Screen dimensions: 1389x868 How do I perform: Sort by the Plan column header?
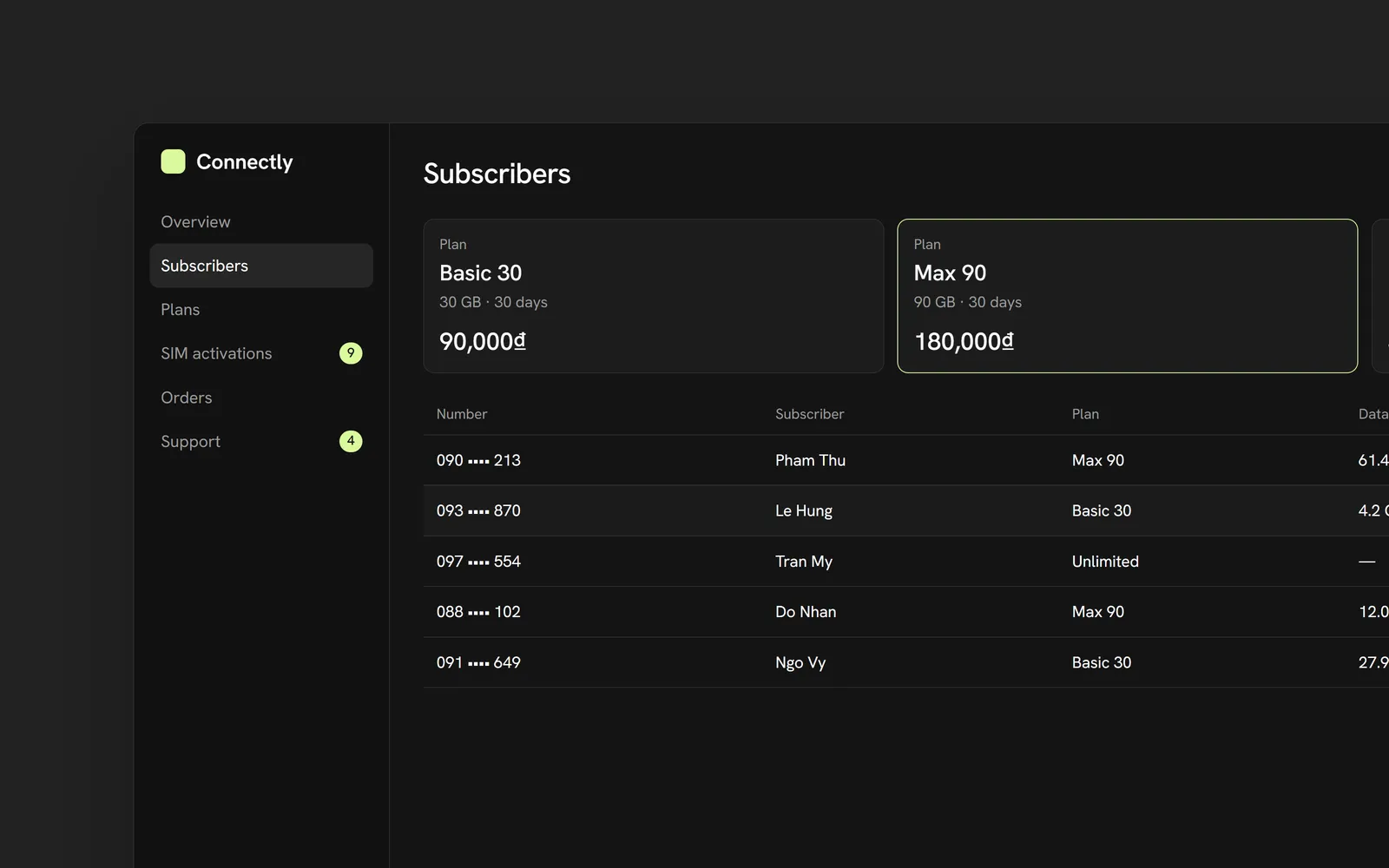[1085, 414]
